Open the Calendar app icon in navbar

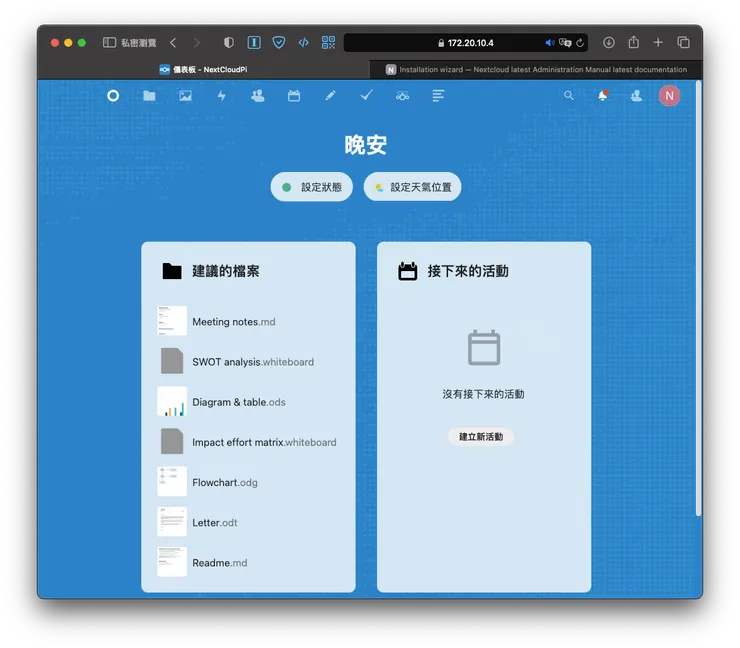(x=294, y=96)
